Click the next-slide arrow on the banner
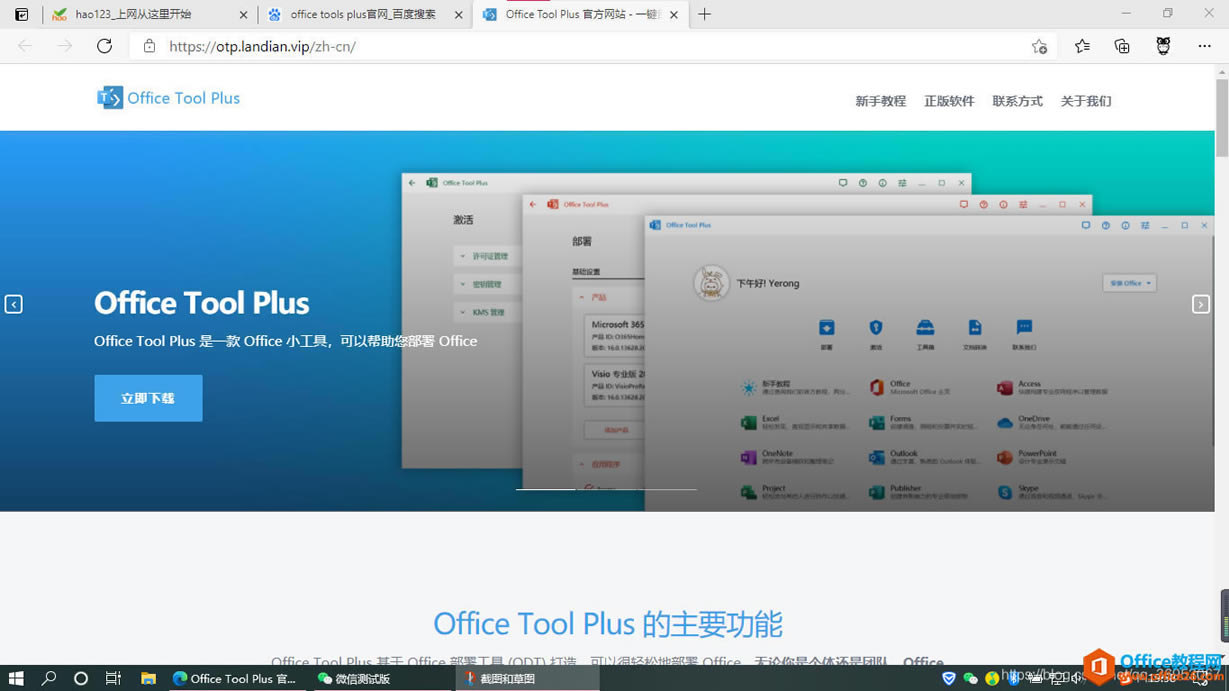Image resolution: width=1229 pixels, height=691 pixels. pos(1200,304)
